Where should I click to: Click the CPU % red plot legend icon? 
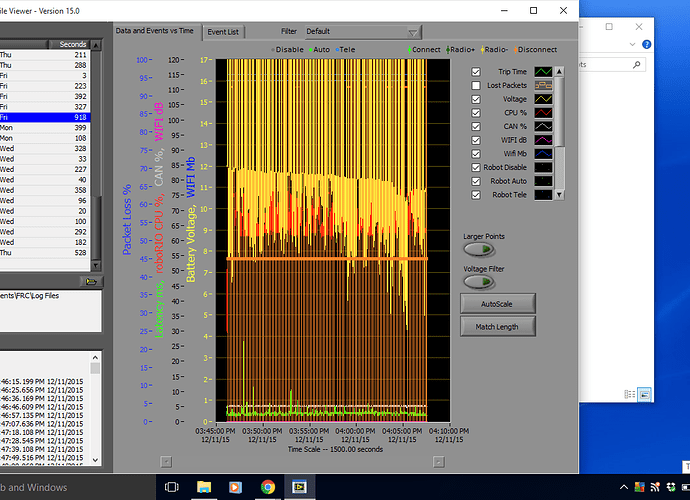[545, 114]
